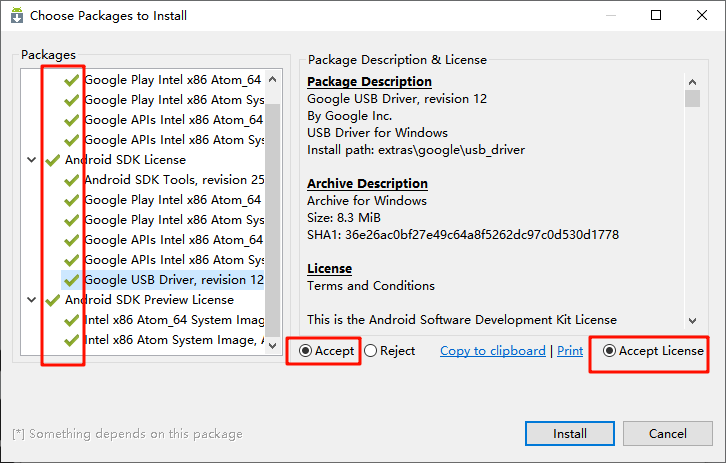Screen dimensions: 726x463
Task: Click the Android installer icon in the title bar
Action: 16,16
